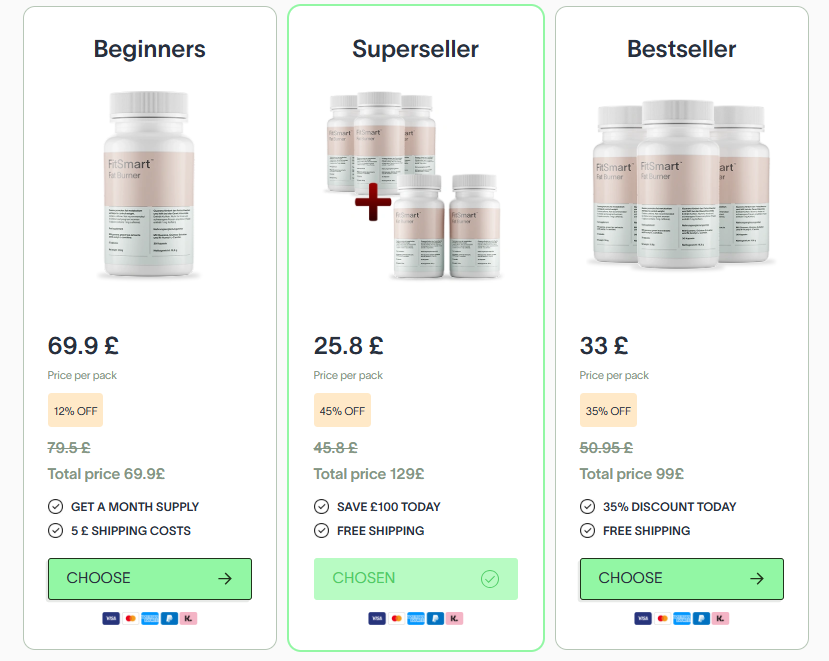This screenshot has width=829, height=661.
Task: Select the Beginners plan heading
Action: 150,49
